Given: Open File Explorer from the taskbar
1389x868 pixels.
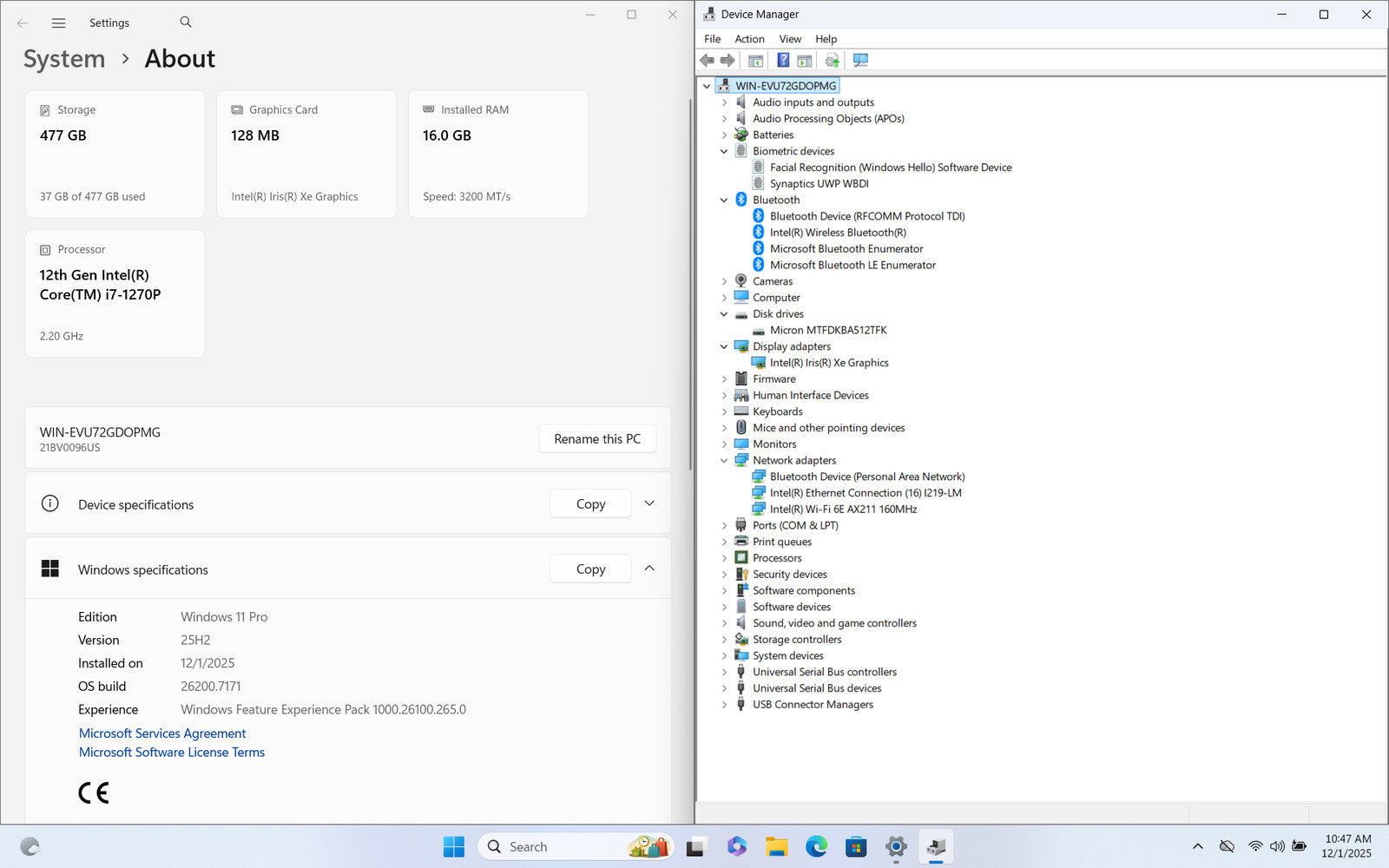Looking at the screenshot, I should click(776, 846).
